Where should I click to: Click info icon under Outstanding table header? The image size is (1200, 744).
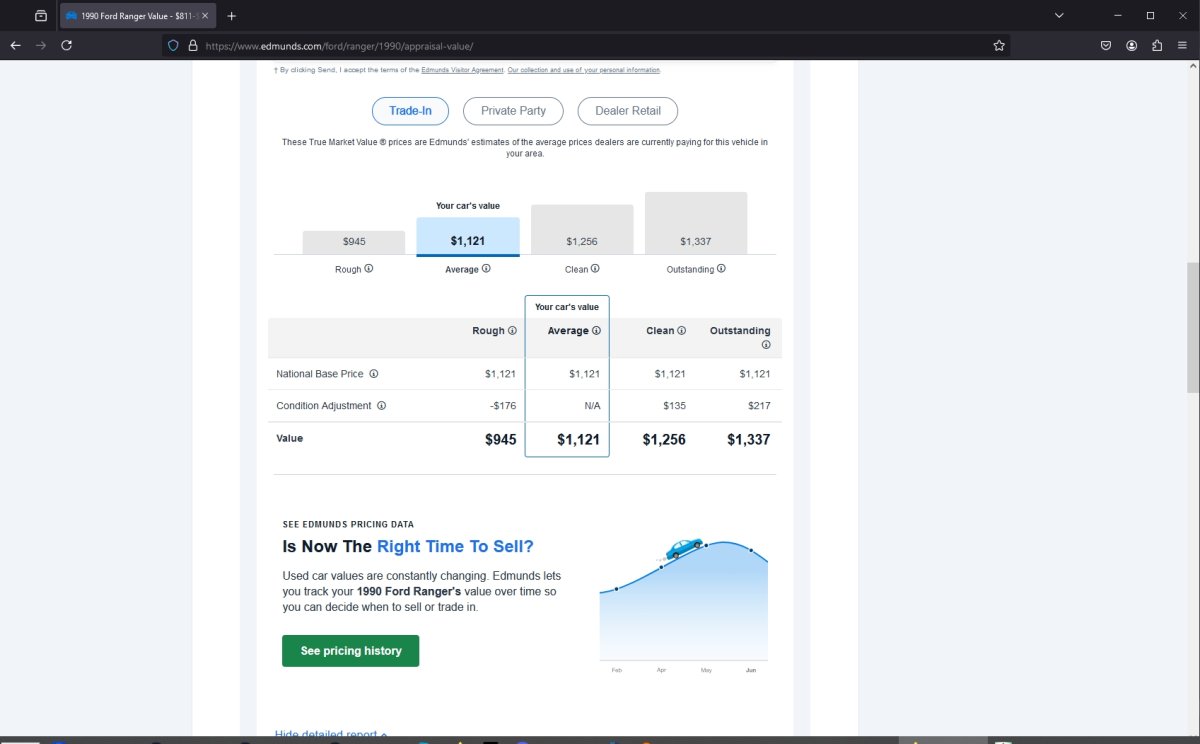[766, 345]
